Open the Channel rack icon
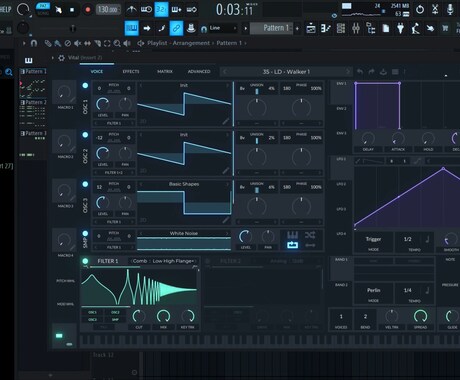This screenshot has height=380, width=460. click(341, 28)
